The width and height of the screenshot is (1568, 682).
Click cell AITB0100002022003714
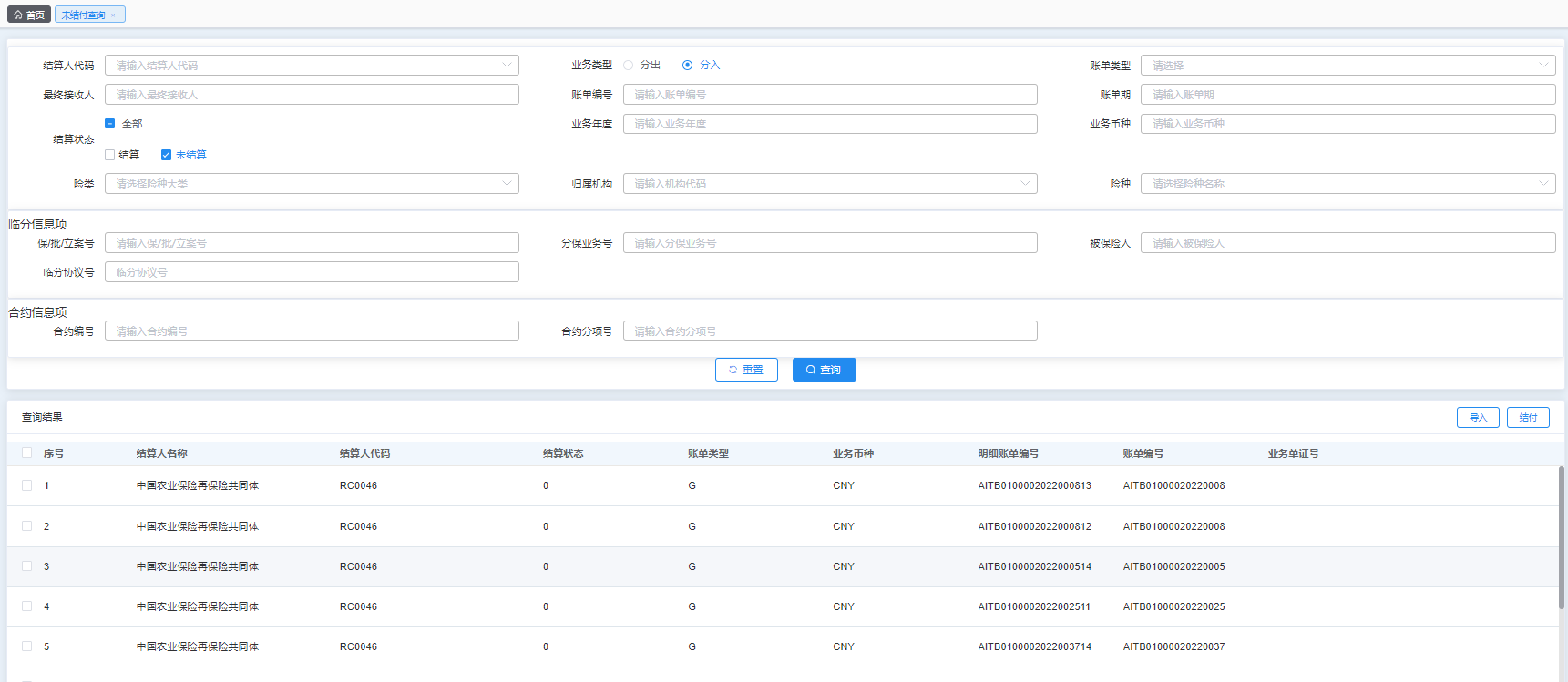1035,646
